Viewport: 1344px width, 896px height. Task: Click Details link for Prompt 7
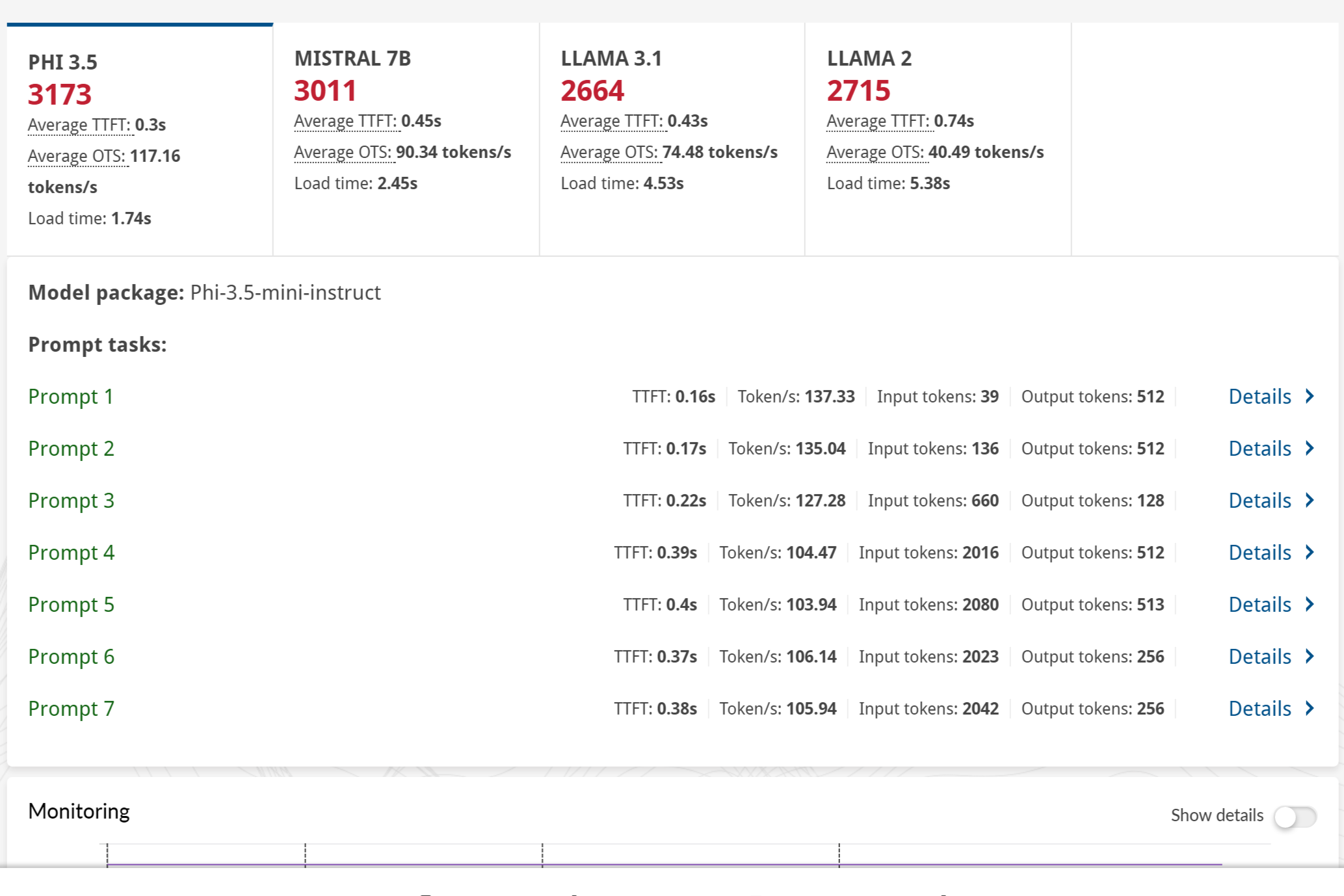tap(1259, 709)
